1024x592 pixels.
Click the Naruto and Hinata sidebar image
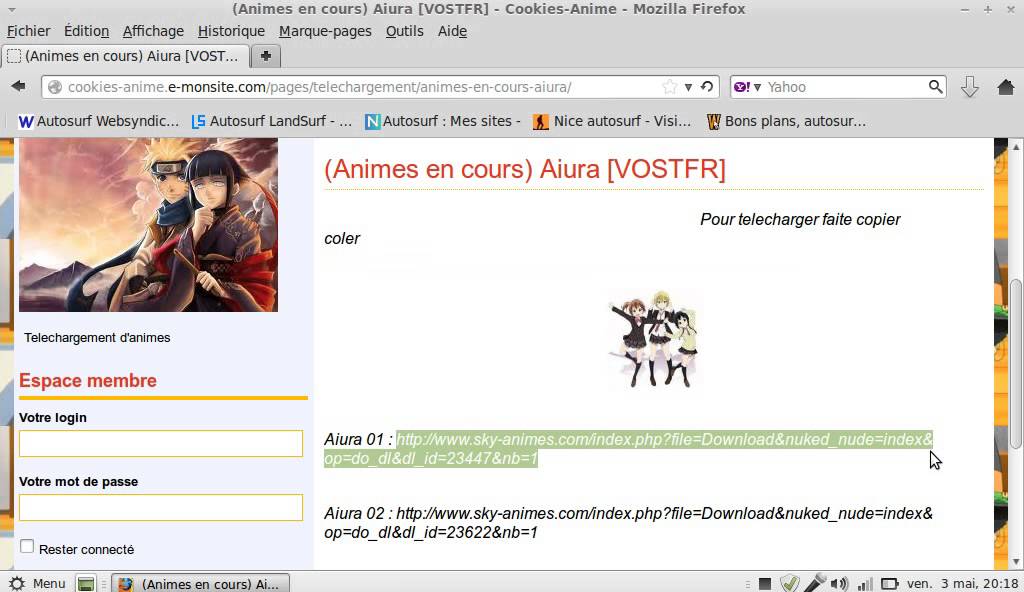tap(148, 225)
